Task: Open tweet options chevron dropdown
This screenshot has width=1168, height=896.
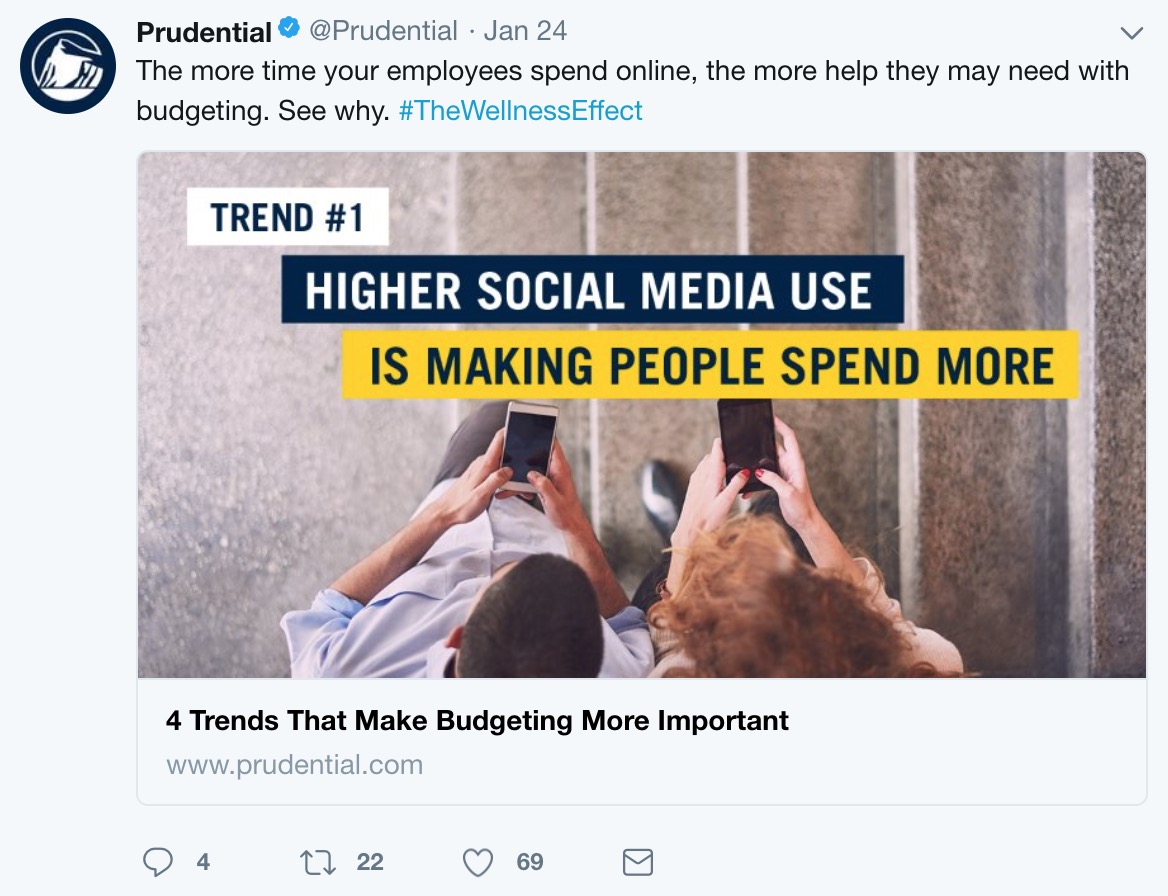Action: 1131,33
